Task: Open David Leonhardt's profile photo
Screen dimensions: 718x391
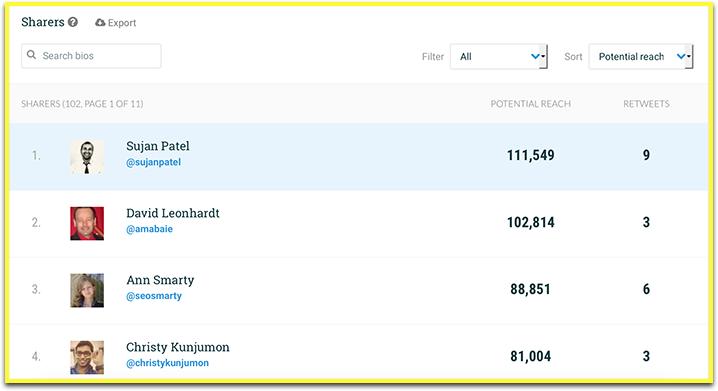Action: pos(87,223)
